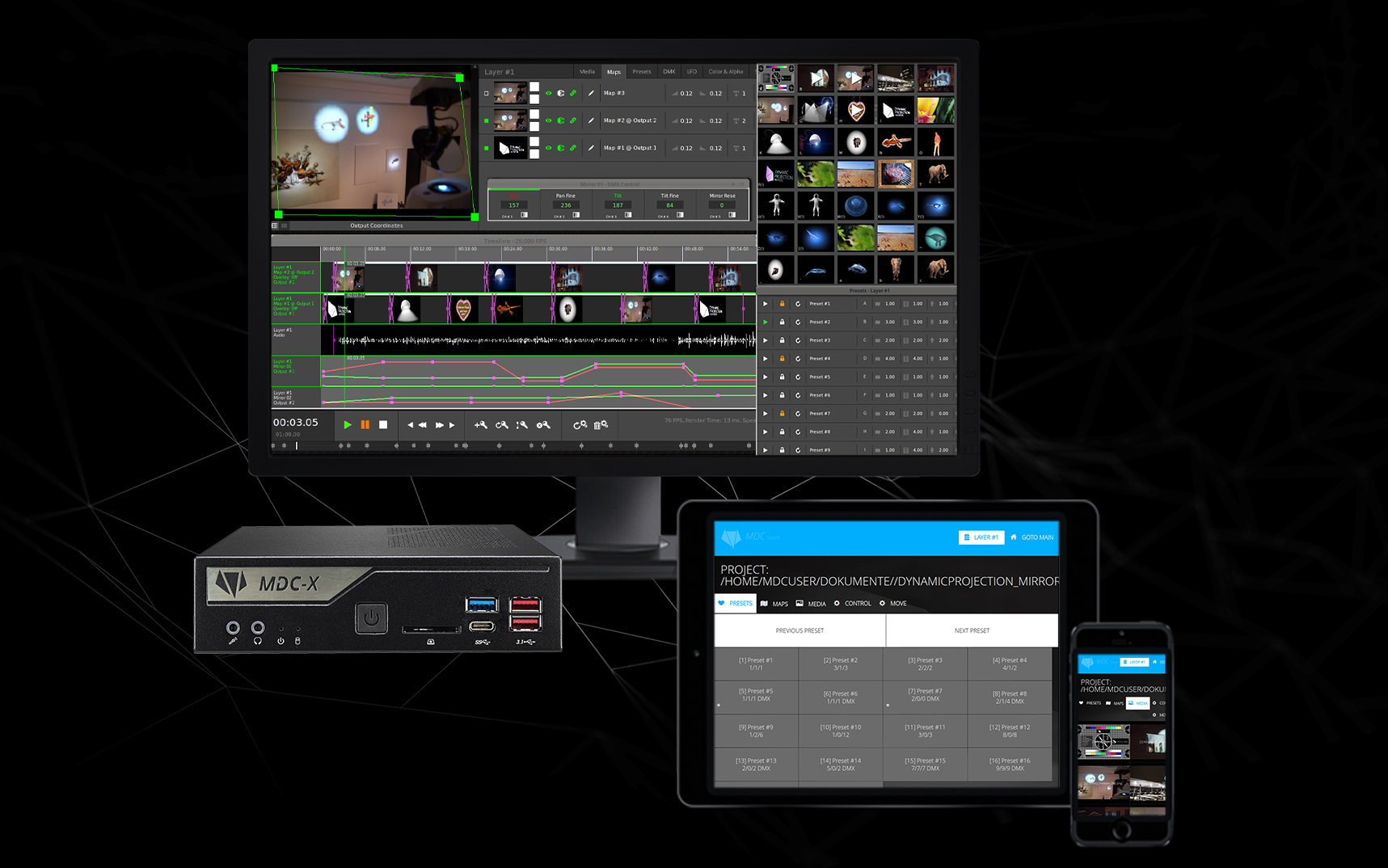The image size is (1388, 868).
Task: Edit Map #2 with the pencil icon
Action: (591, 120)
